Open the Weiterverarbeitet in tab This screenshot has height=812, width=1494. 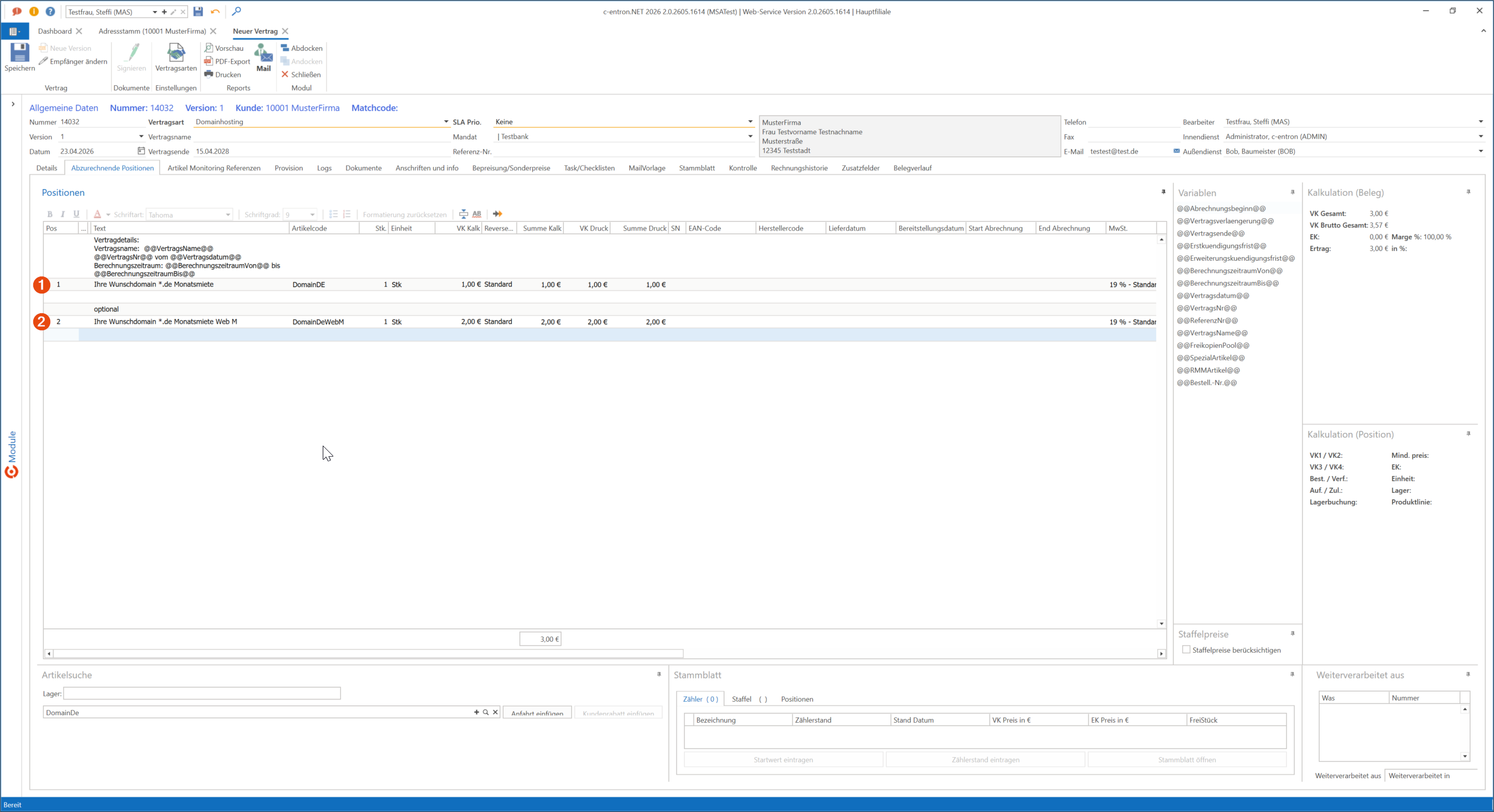[x=1419, y=775]
